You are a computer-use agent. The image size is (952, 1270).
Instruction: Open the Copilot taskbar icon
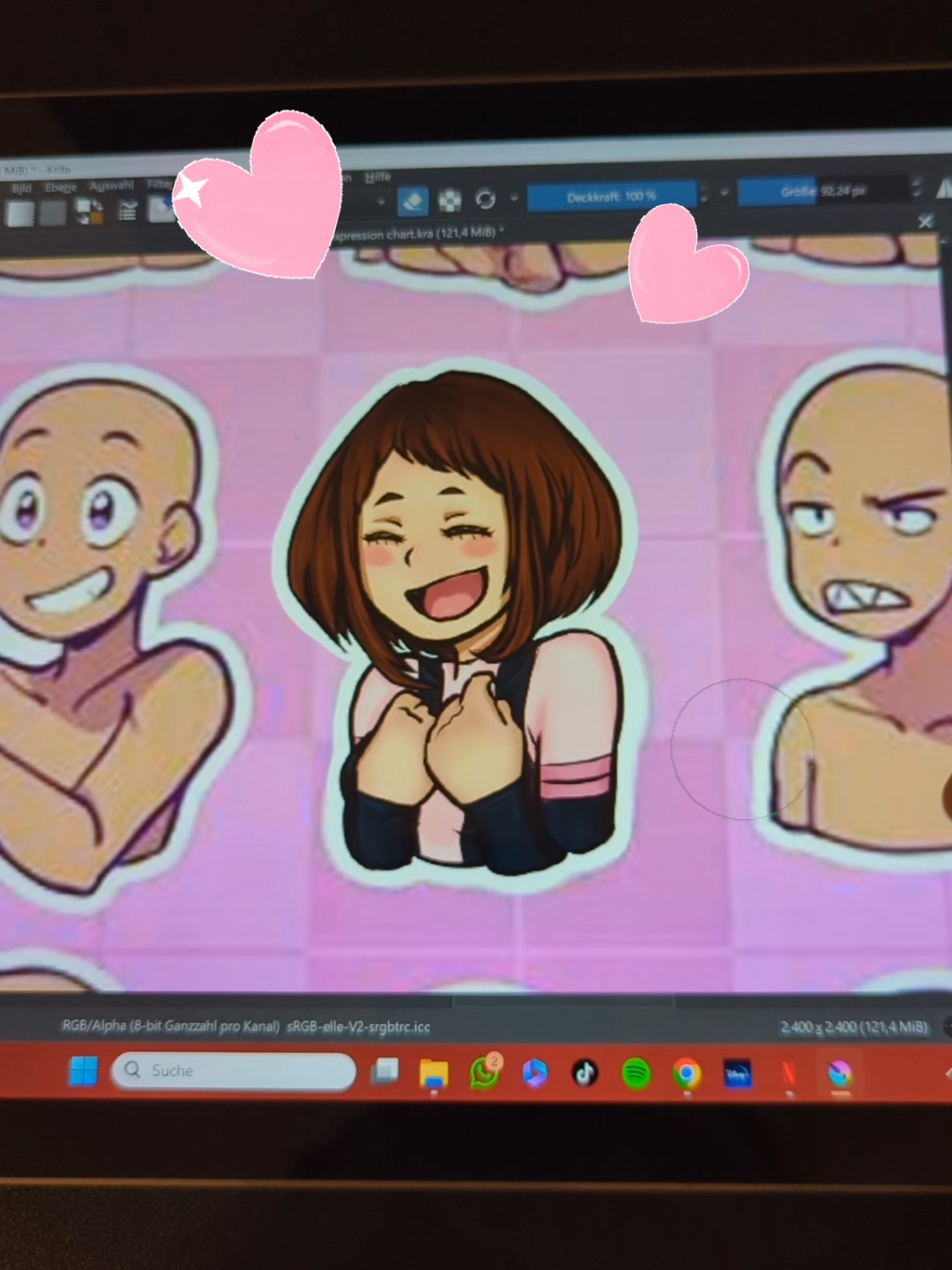(535, 1073)
